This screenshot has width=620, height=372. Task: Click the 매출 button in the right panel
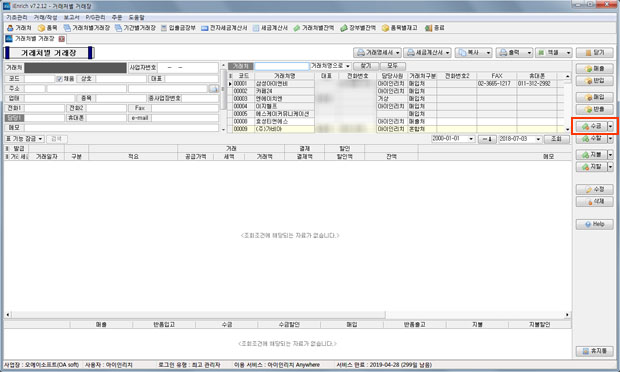(x=594, y=69)
